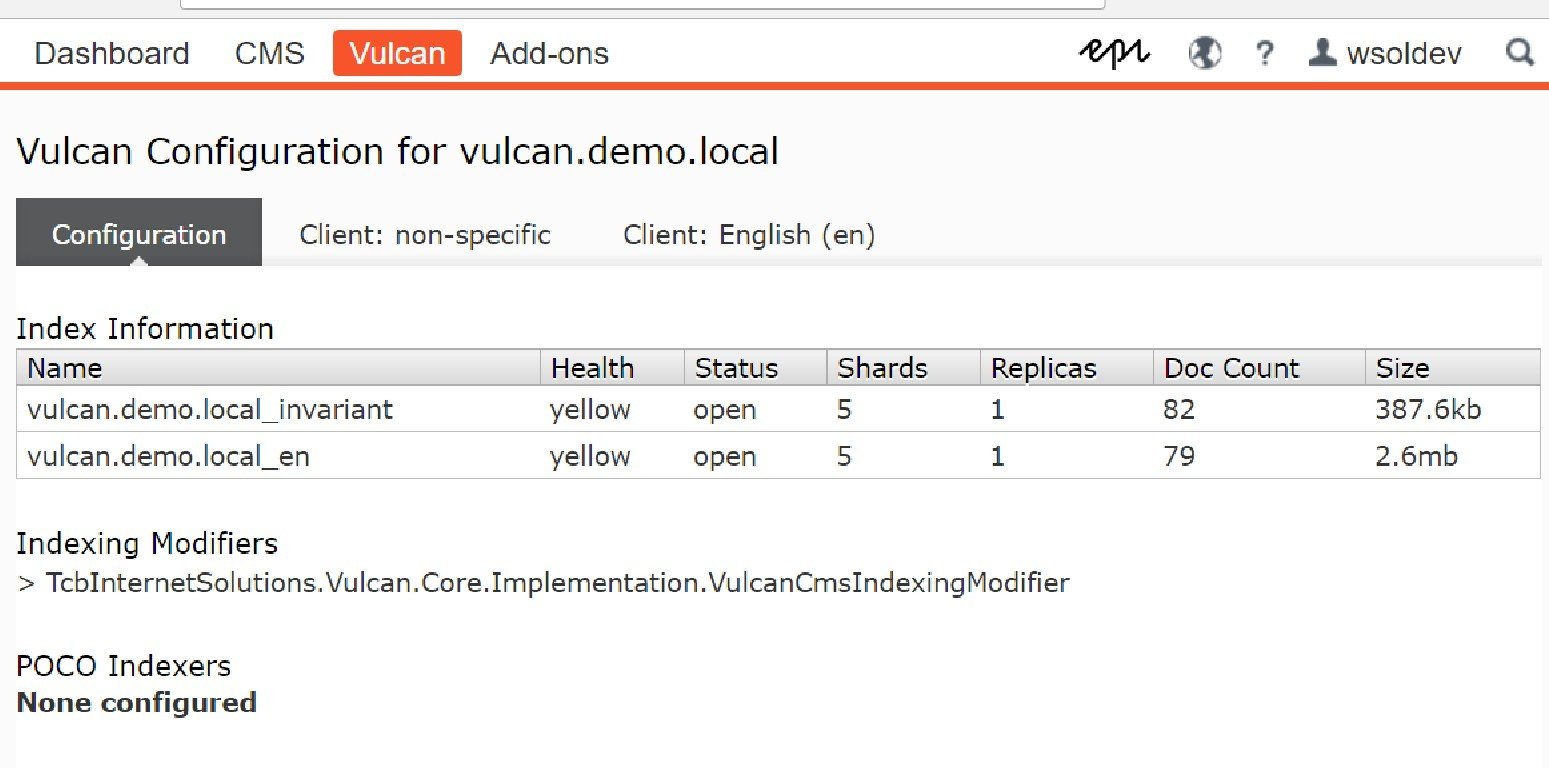This screenshot has width=1549, height=768.
Task: Open the Add-ons menu
Action: (x=549, y=53)
